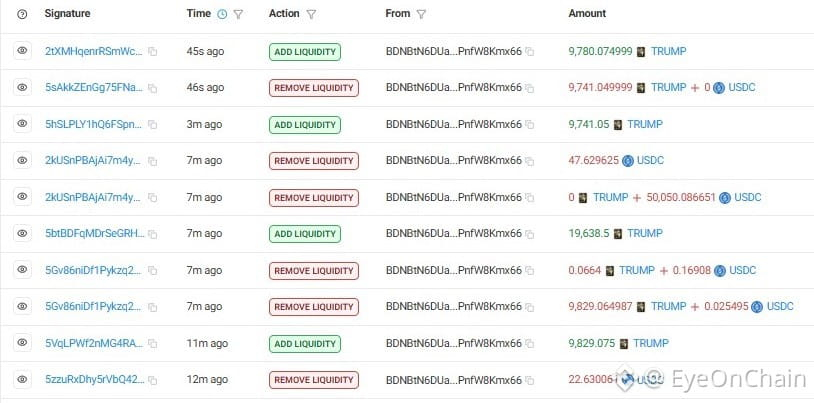Screen dimensions: 814x403
Task: Click ADD LIQUIDITY badge in 11m ago row
Action: click(x=305, y=344)
